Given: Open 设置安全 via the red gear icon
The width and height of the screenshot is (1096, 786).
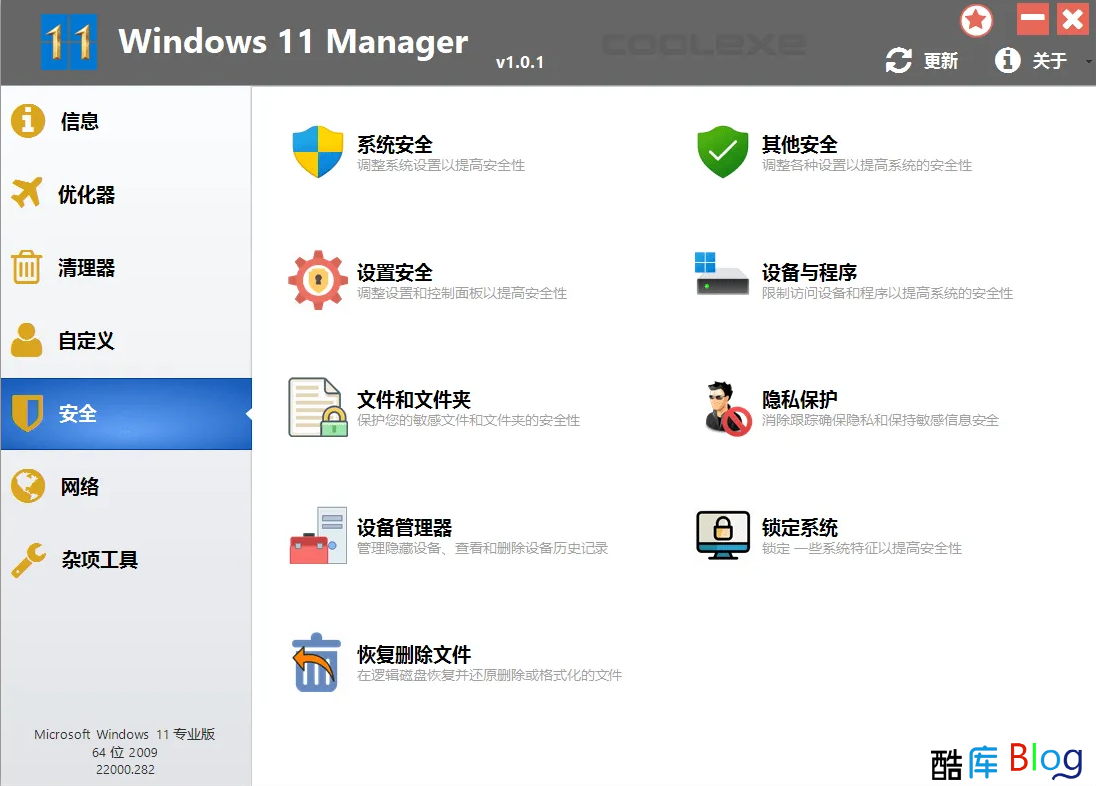Looking at the screenshot, I should (x=318, y=280).
